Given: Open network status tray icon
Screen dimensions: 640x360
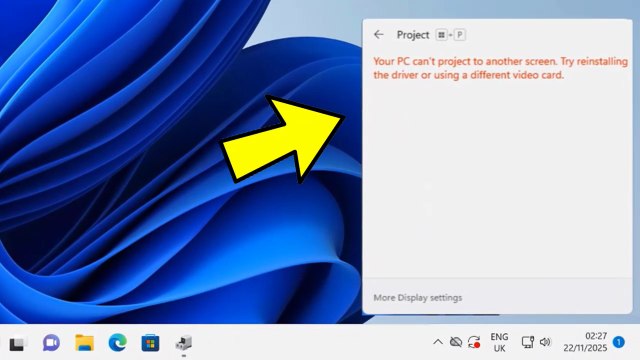Looking at the screenshot, I should click(x=527, y=342).
